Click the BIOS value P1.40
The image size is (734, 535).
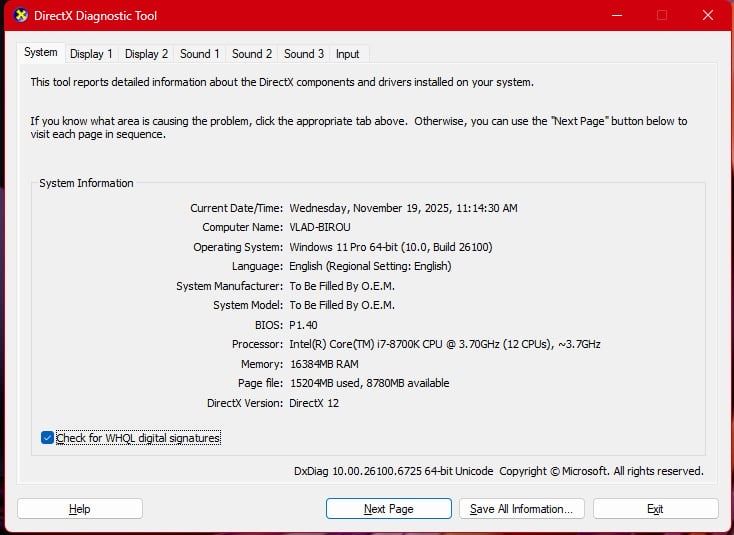[303, 325]
